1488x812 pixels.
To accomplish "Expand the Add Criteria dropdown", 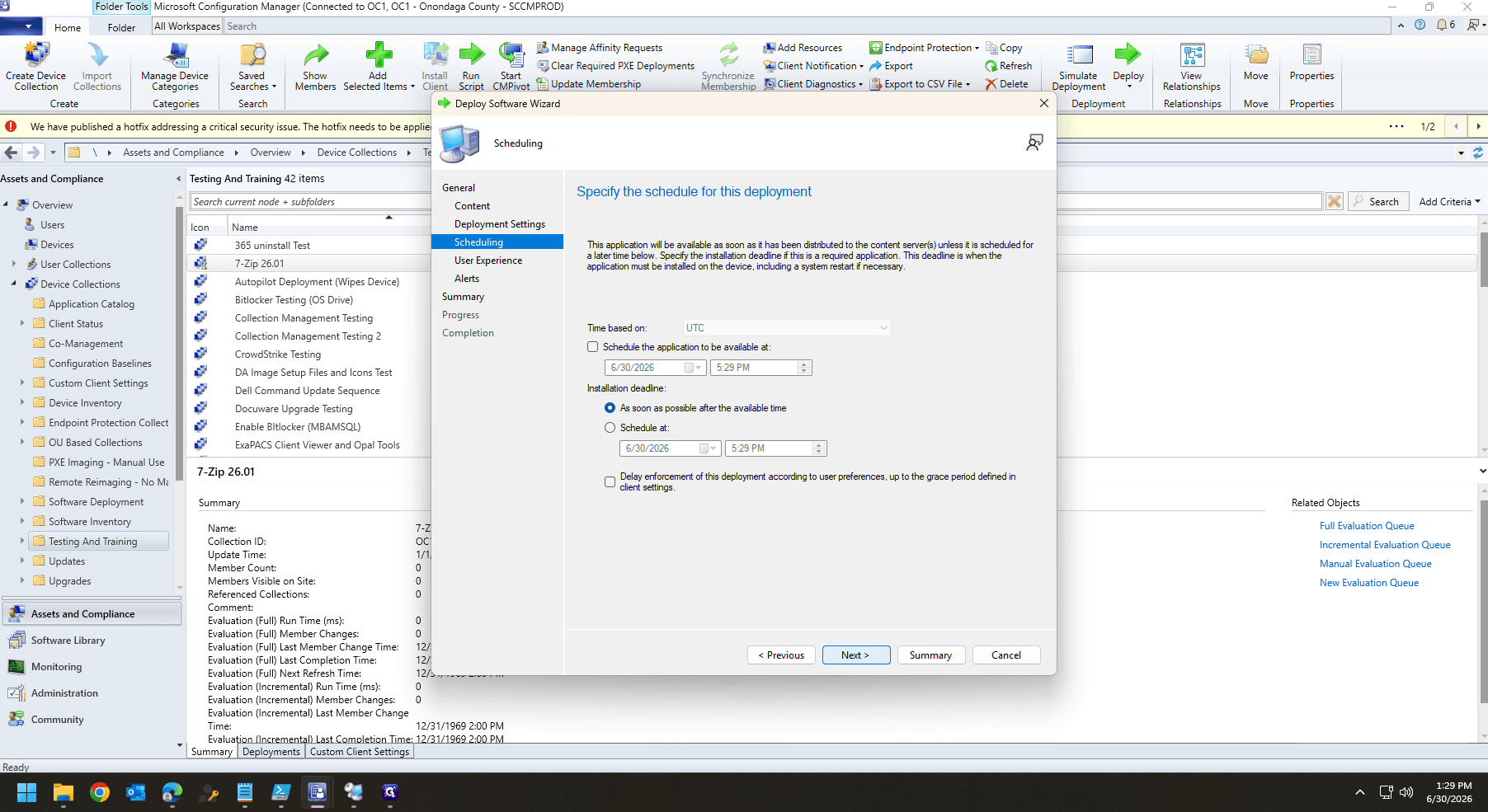I will [1449, 201].
